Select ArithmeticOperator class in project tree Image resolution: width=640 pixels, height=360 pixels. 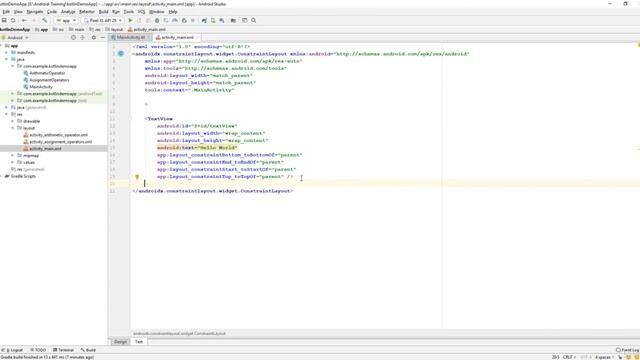[47, 73]
